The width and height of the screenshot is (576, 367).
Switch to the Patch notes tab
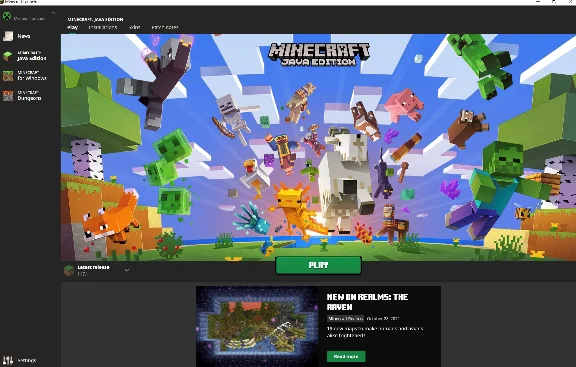point(165,27)
